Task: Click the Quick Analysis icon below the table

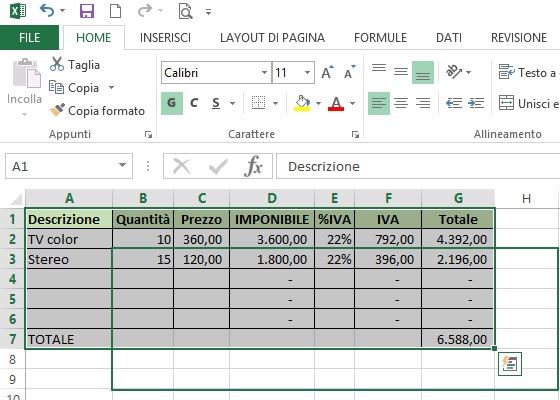Action: click(510, 364)
